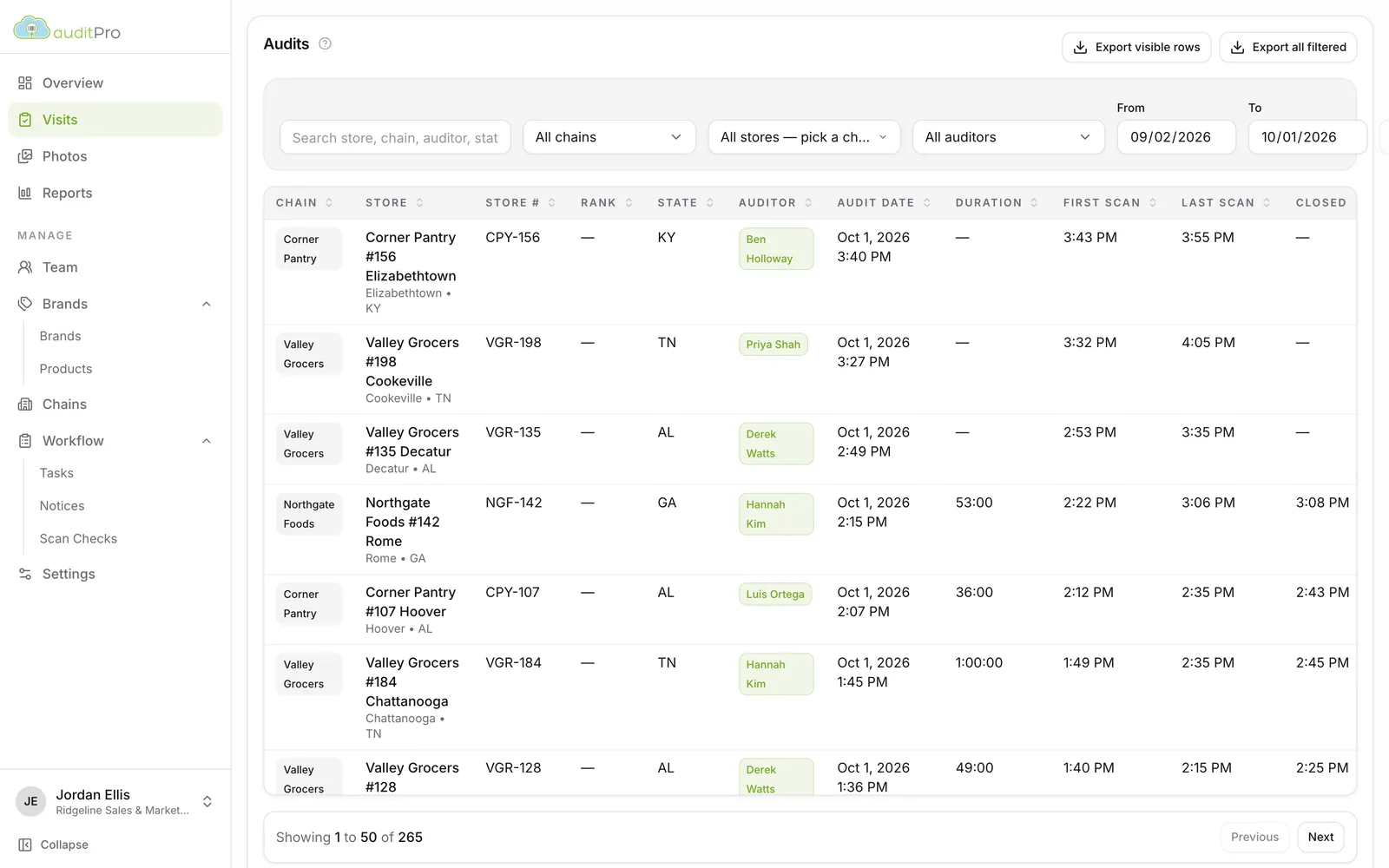Collapse the Workflow section chevron
1389x868 pixels.
[x=207, y=441]
